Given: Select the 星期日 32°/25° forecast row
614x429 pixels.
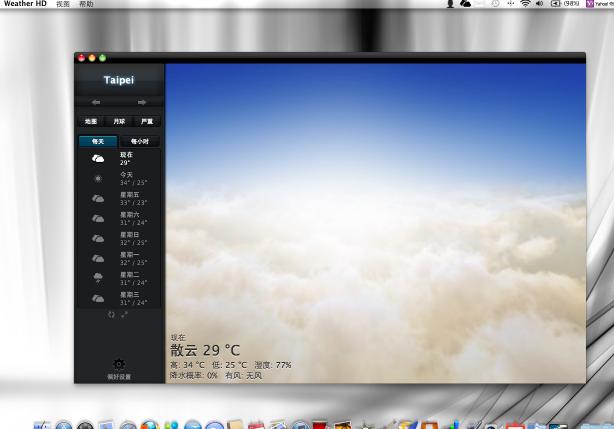Looking at the screenshot, I should pos(119,238).
